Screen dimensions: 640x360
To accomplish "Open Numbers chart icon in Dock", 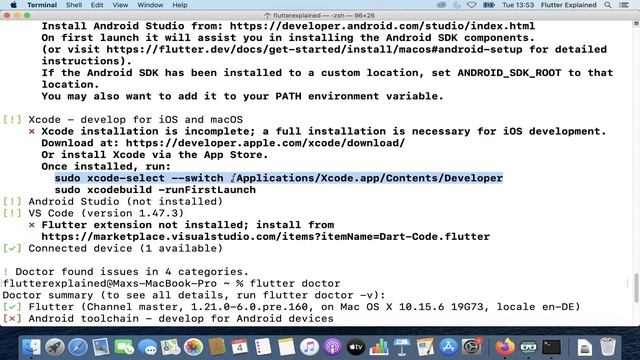I will point(379,347).
